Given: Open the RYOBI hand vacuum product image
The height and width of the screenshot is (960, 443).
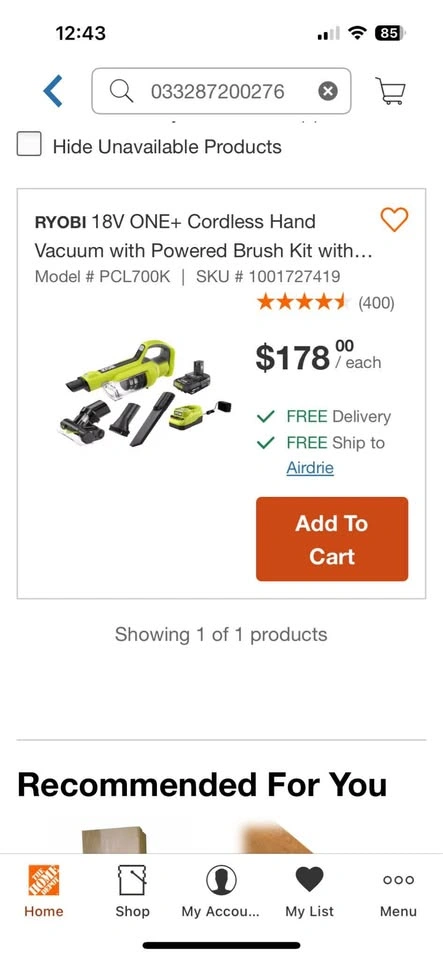Looking at the screenshot, I should 147,392.
